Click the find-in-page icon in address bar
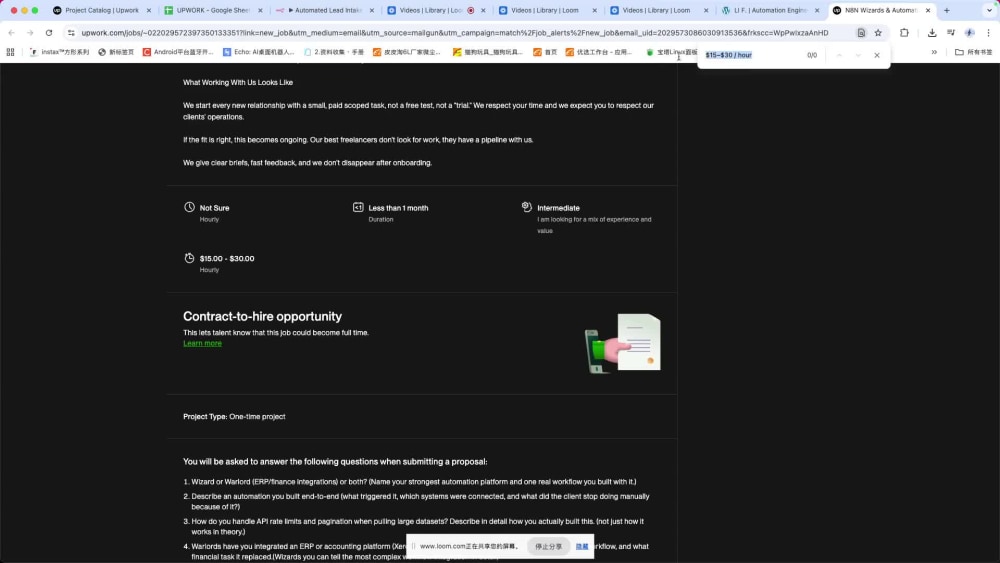Viewport: 1000px width, 563px height. [861, 33]
